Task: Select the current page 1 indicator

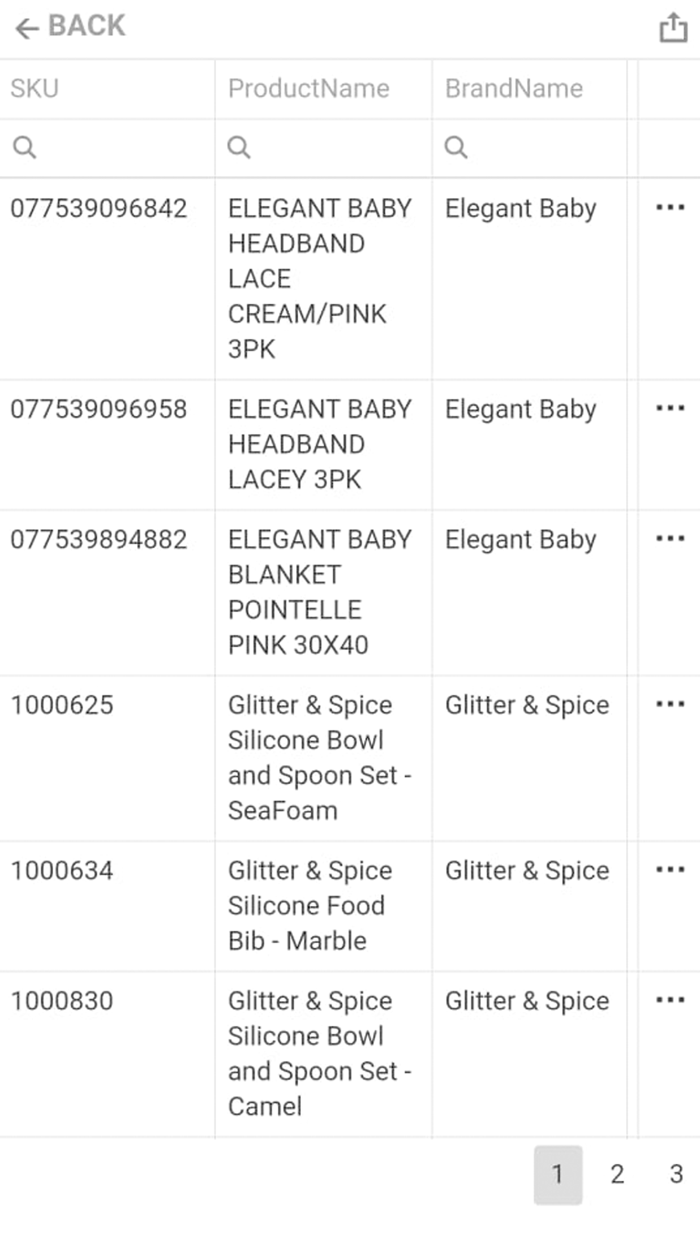Action: [x=558, y=1175]
